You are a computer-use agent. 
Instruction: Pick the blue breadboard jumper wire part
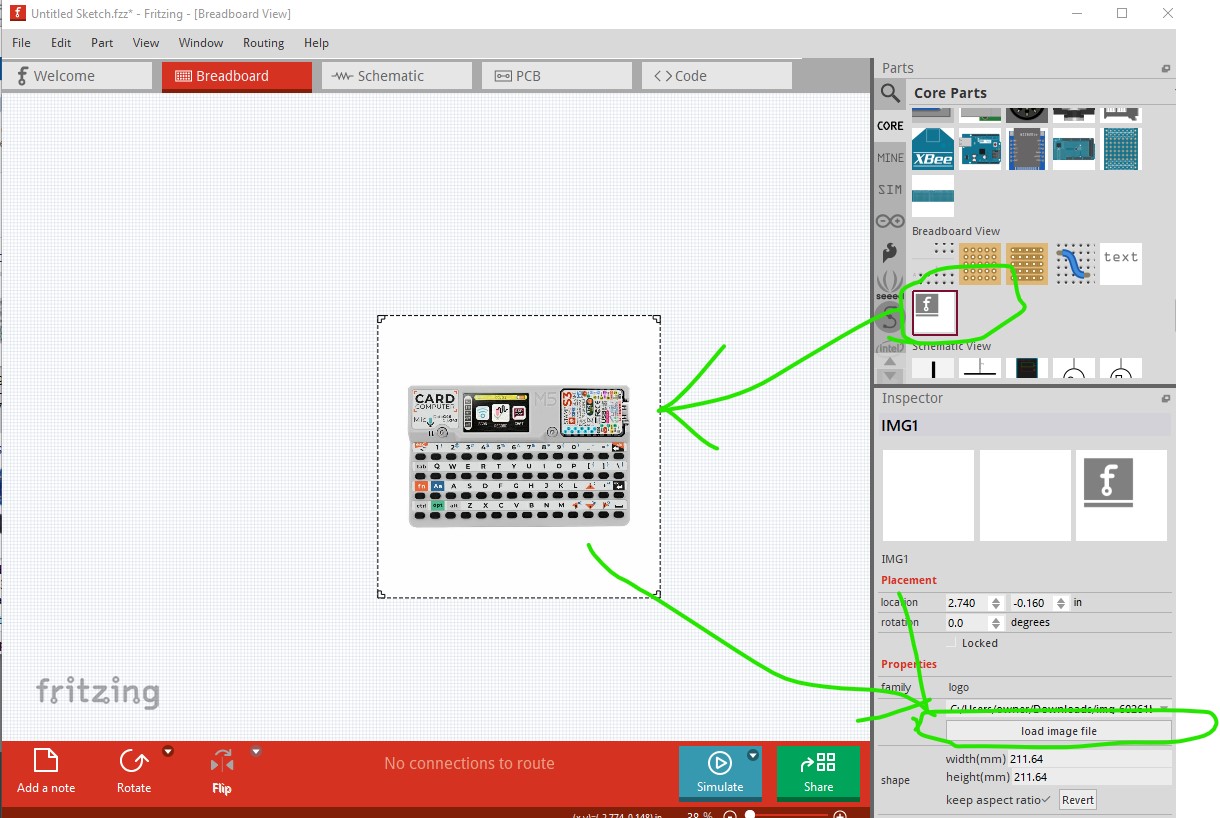pyautogui.click(x=1073, y=262)
